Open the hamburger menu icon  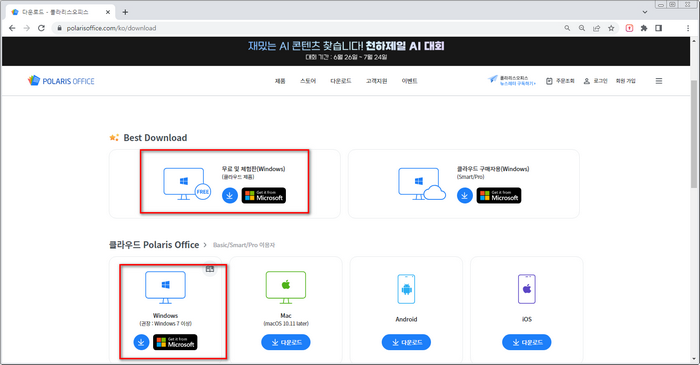click(x=658, y=81)
